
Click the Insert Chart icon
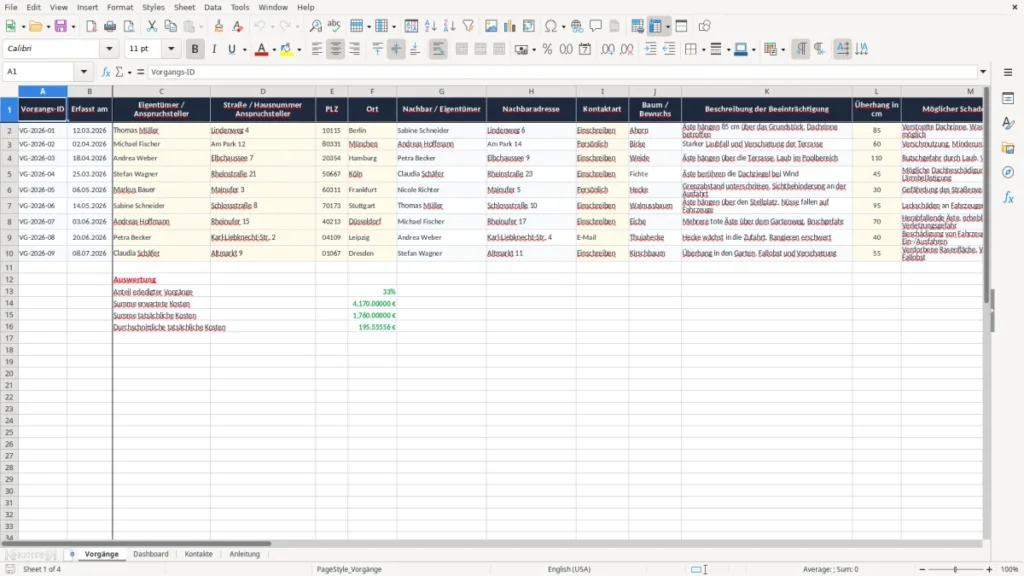point(510,26)
